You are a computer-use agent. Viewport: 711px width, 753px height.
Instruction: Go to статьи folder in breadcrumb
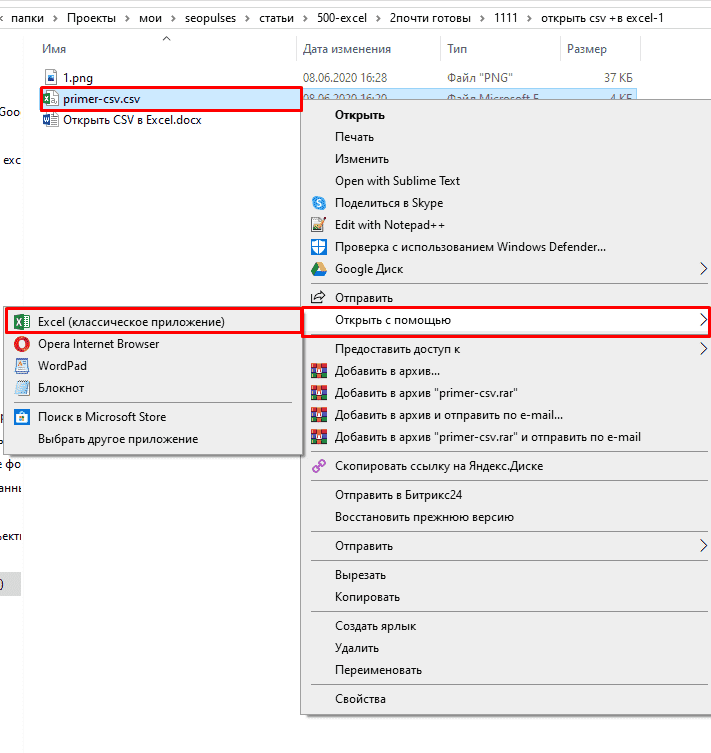pos(277,18)
